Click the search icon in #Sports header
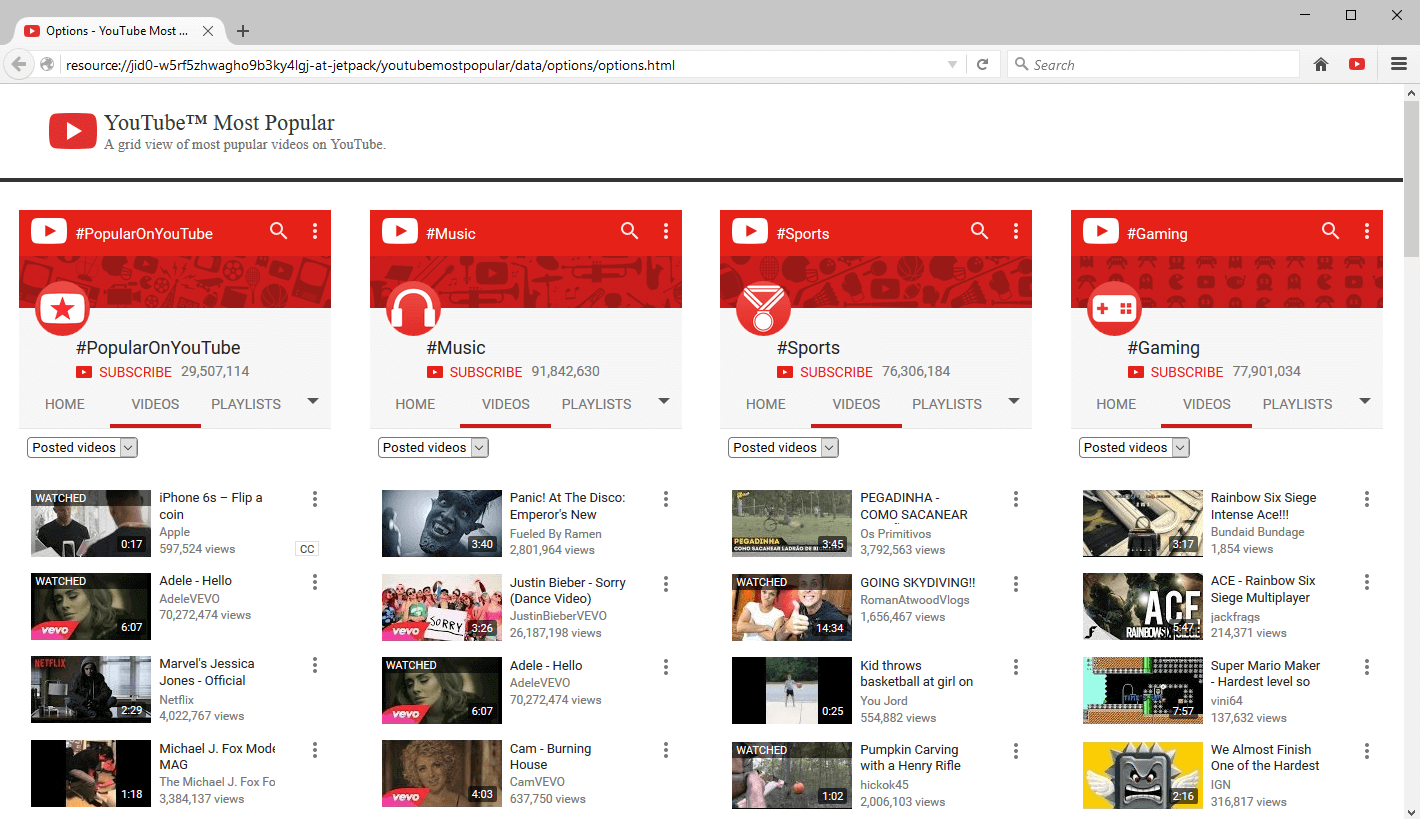This screenshot has width=1420, height=819. (x=980, y=231)
